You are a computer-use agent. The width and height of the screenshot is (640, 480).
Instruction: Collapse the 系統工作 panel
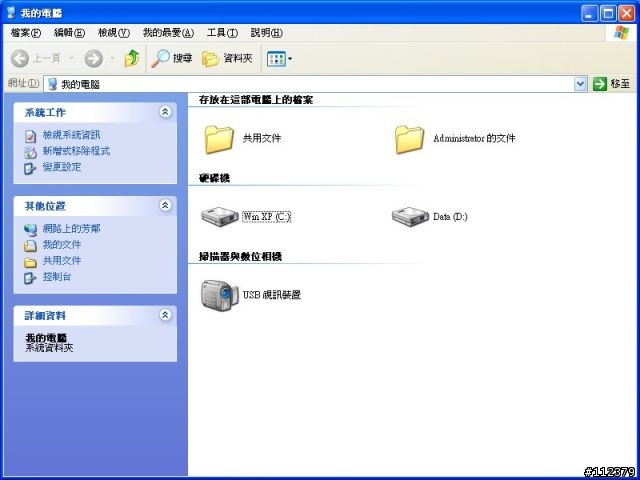tap(165, 112)
